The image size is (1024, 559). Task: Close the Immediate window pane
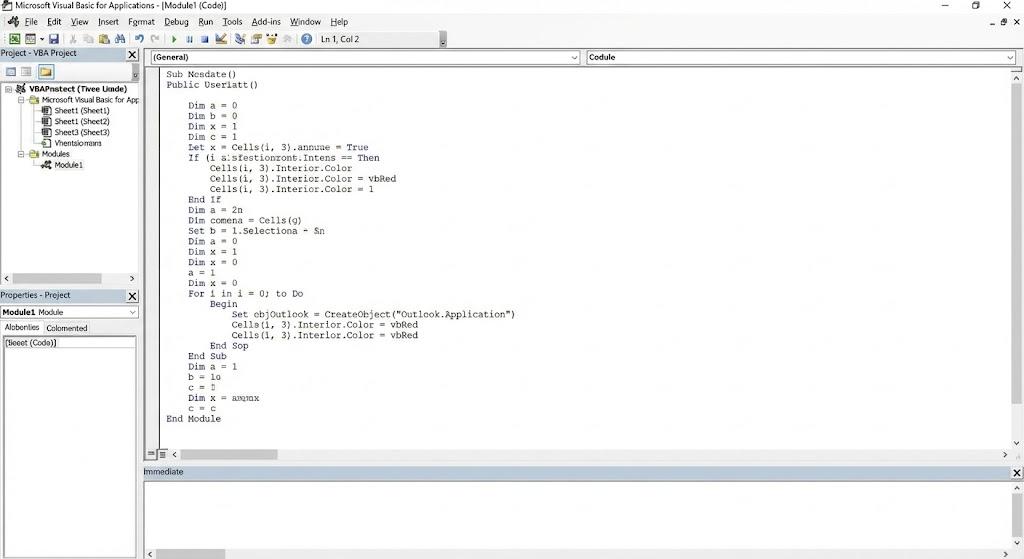pos(1017,472)
